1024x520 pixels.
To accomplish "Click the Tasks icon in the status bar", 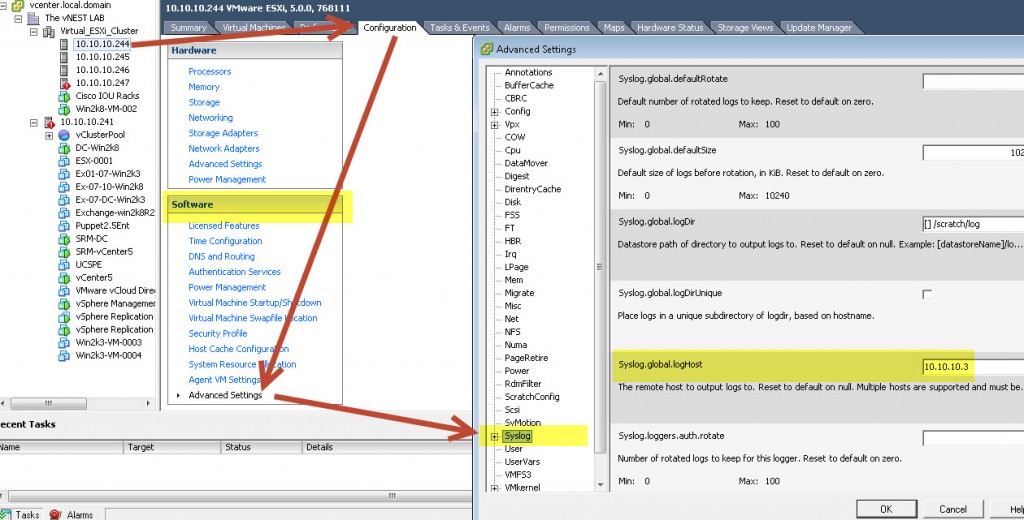I will (x=6, y=514).
